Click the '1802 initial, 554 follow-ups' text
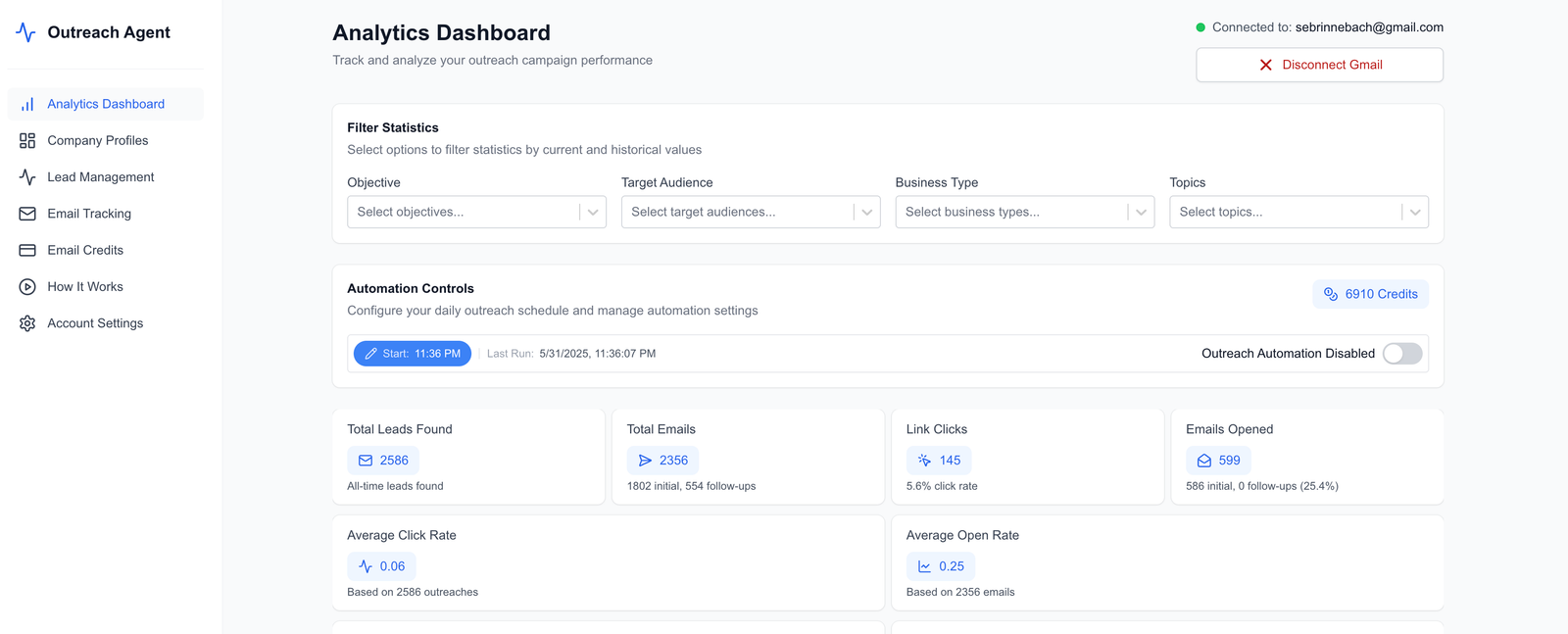1568x634 pixels. 691,486
